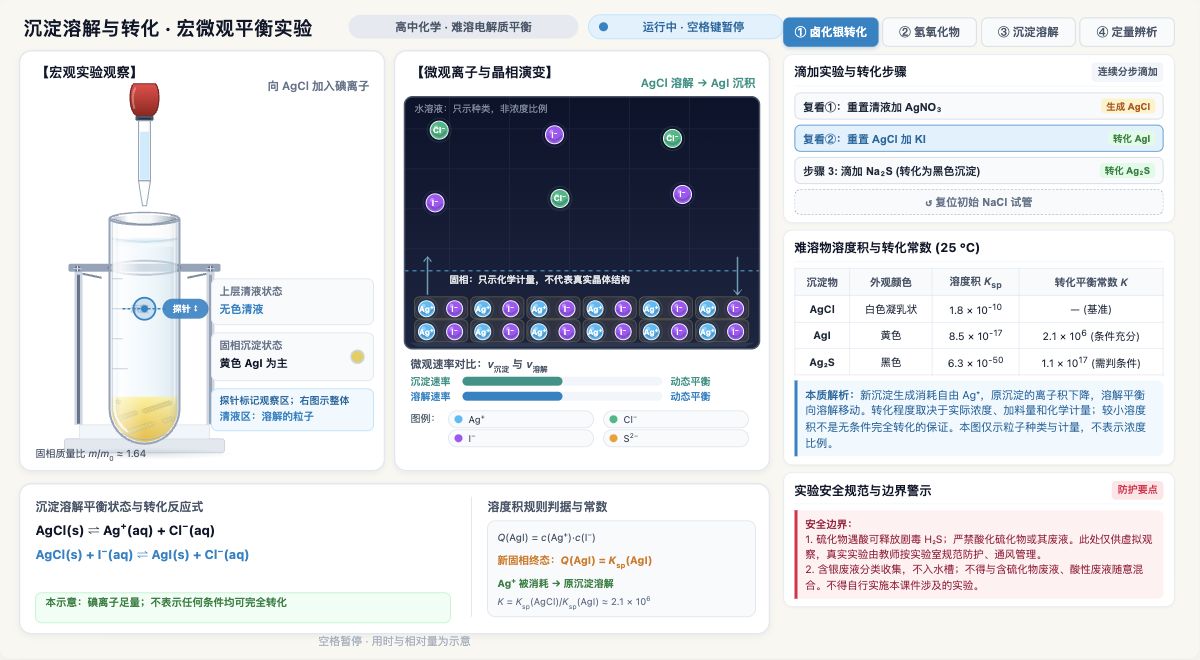The width and height of the screenshot is (1200, 660).
Task: Click the top-left Cl⁻ ion in solution
Action: (x=439, y=129)
